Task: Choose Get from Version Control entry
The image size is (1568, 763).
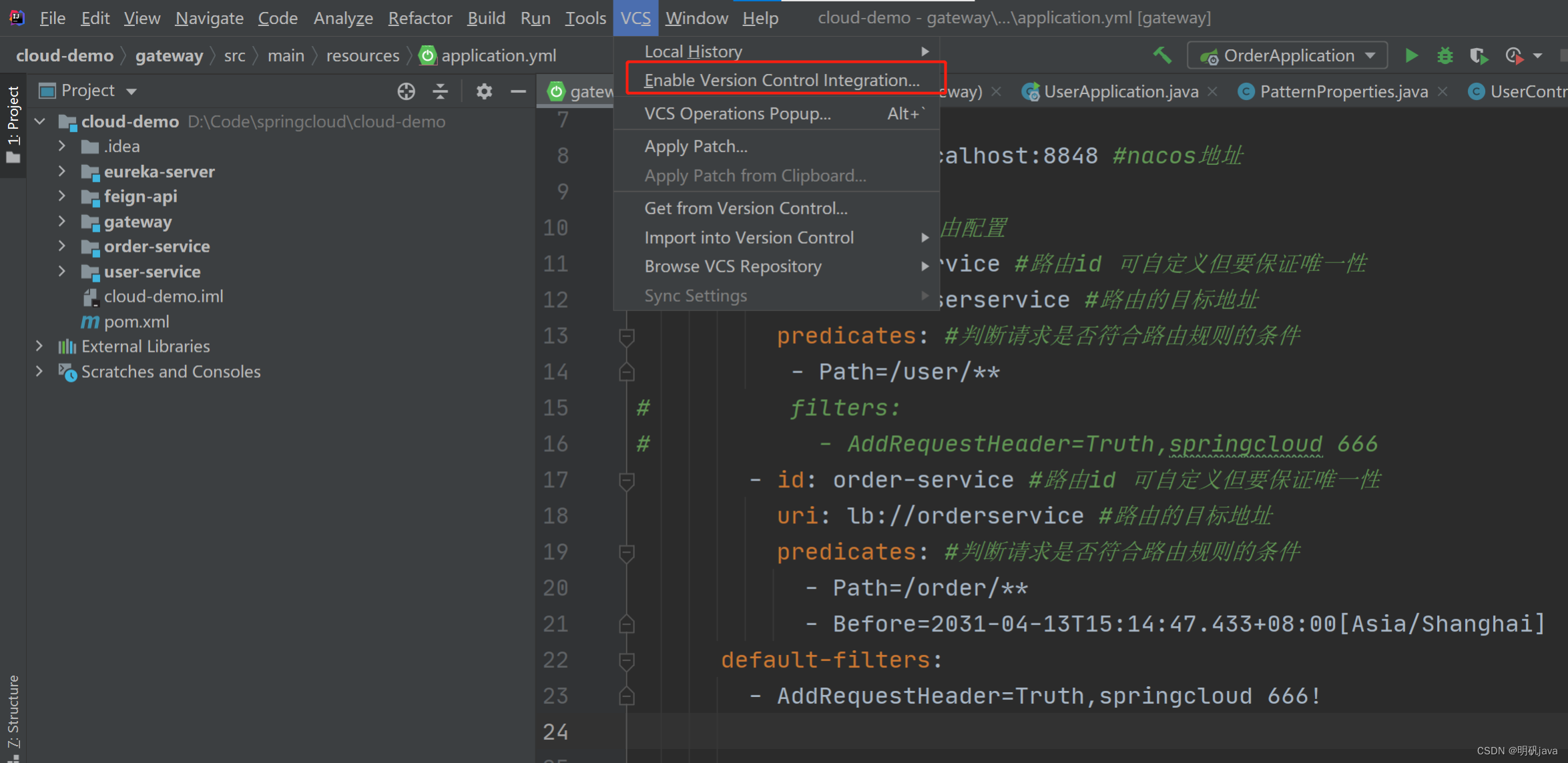Action: [746, 208]
